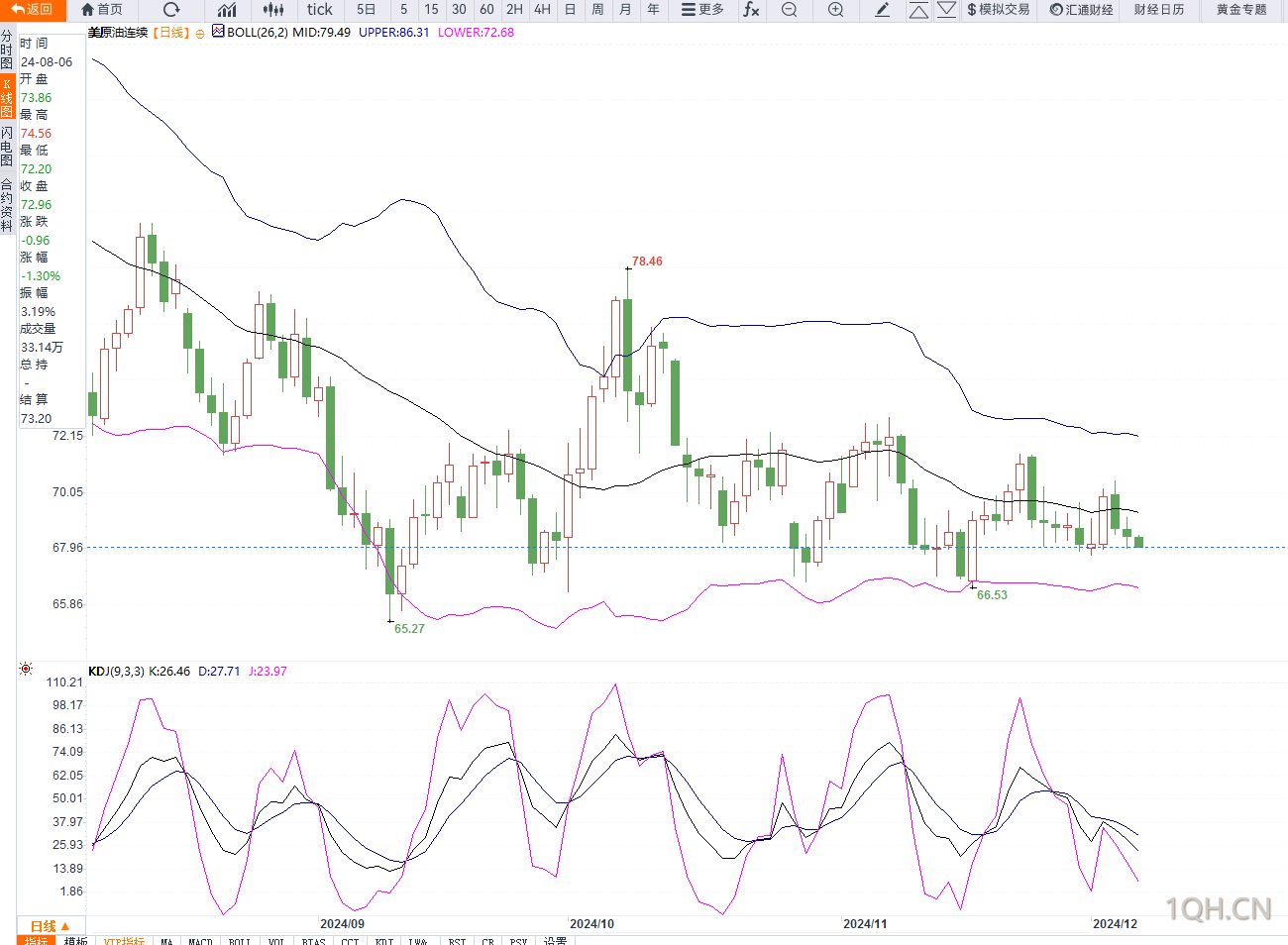
Task: Click the 返回 back button
Action: point(33,10)
